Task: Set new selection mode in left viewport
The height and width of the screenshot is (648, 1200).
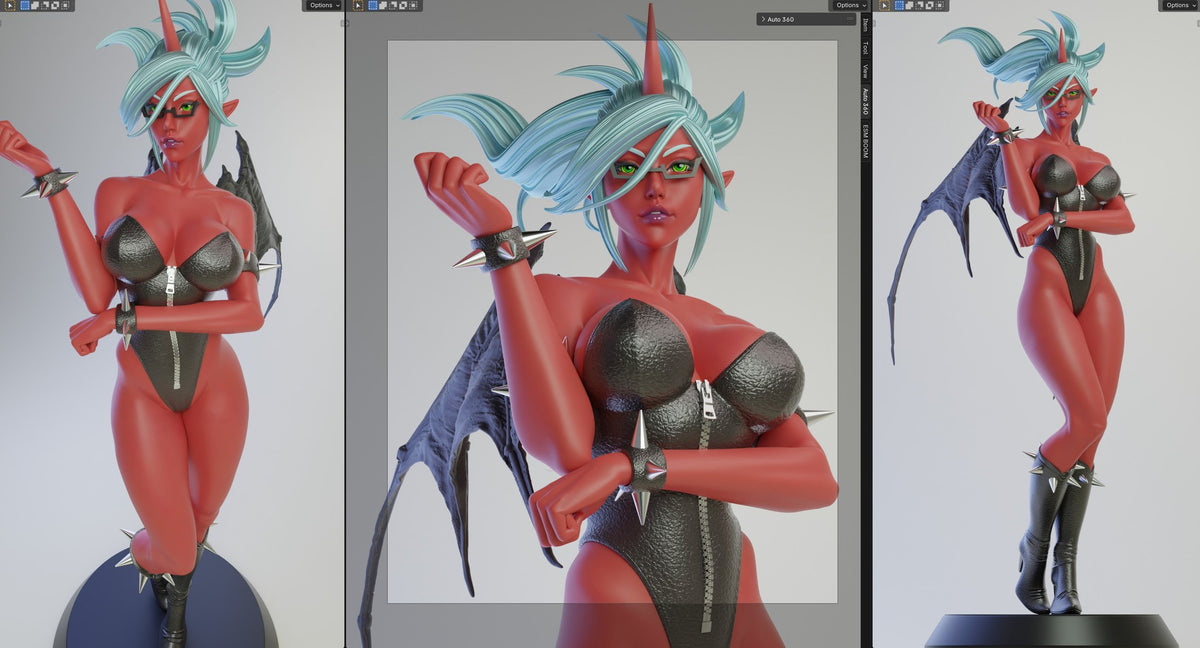Action: [25, 5]
